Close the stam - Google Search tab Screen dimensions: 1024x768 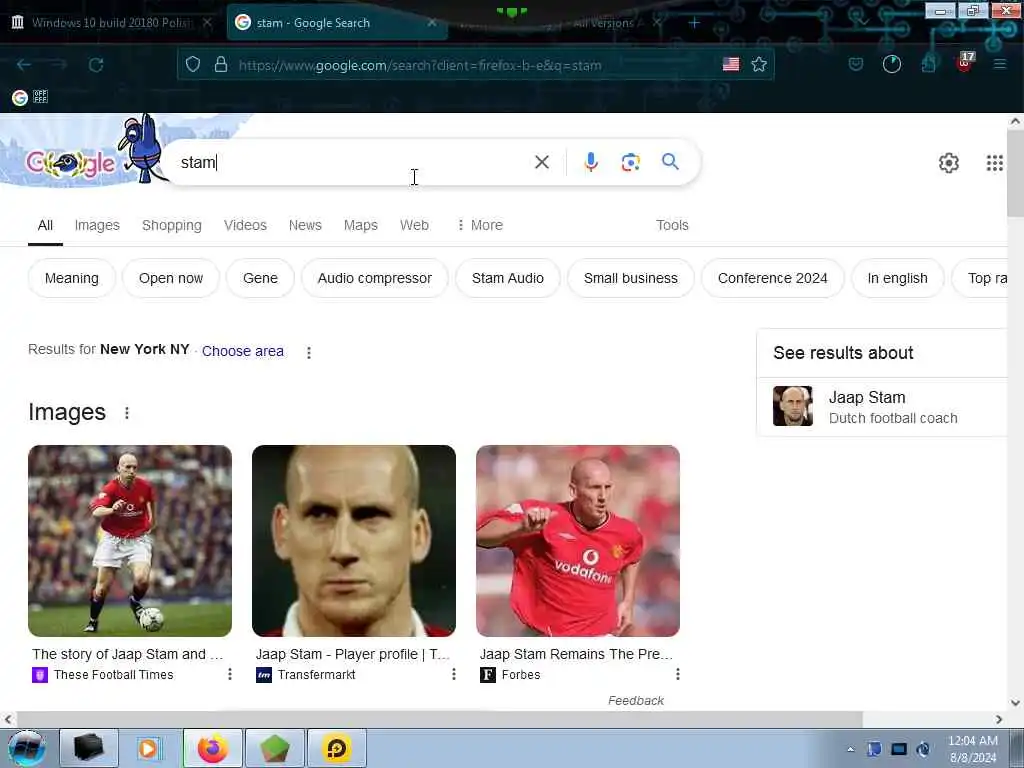[x=432, y=23]
